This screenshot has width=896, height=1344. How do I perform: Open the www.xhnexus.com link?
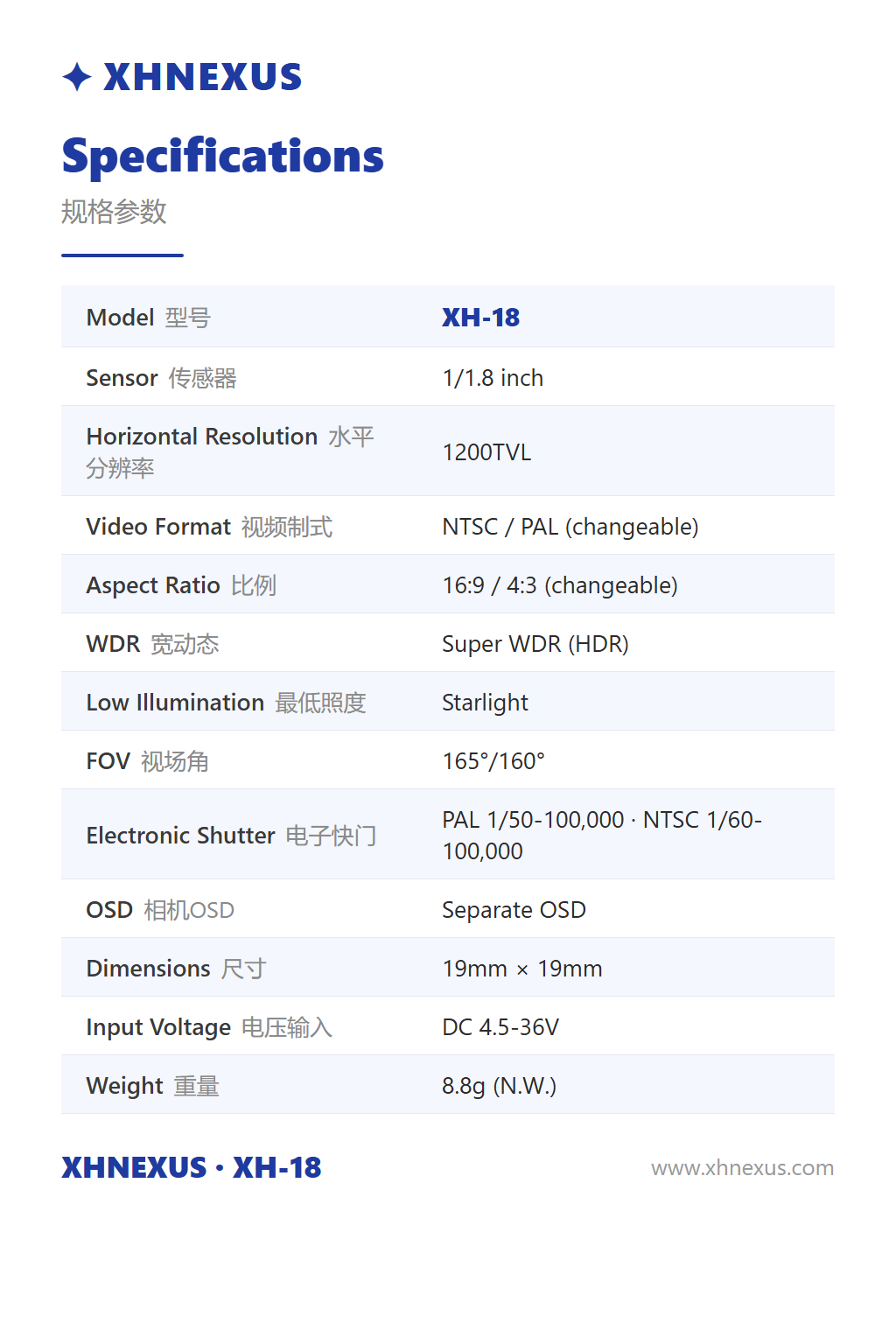(x=742, y=1168)
